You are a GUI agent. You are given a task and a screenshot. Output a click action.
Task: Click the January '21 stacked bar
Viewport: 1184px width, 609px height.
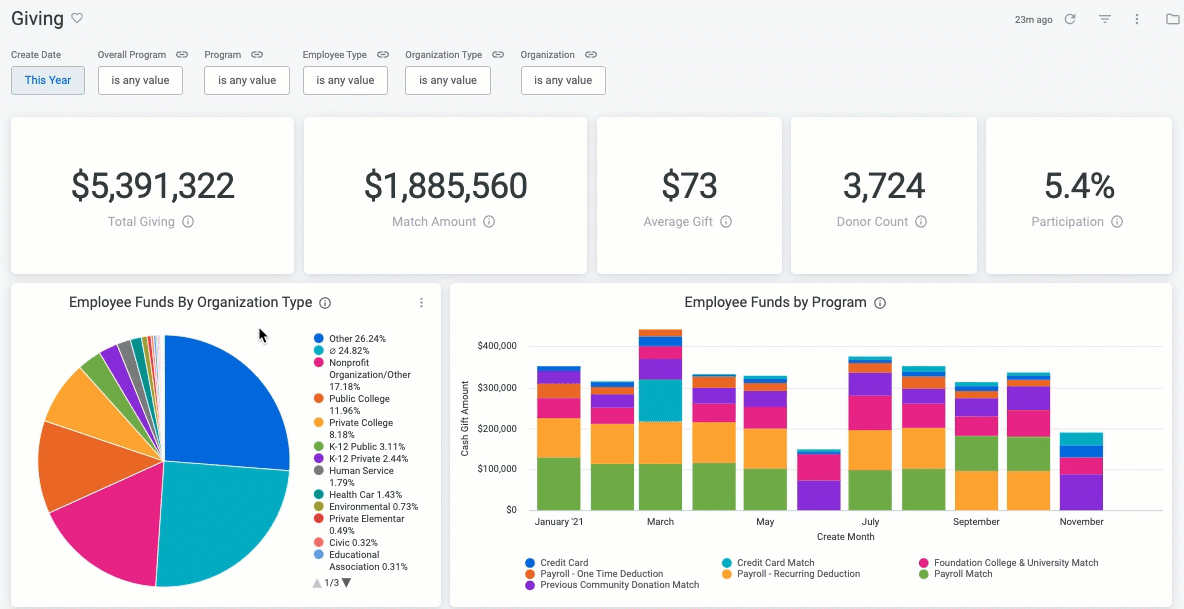point(559,438)
